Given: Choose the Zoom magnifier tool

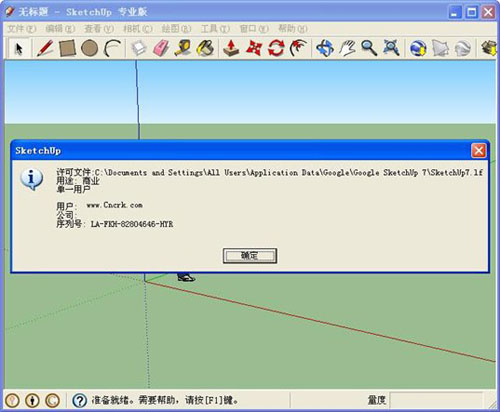Looking at the screenshot, I should (369, 48).
